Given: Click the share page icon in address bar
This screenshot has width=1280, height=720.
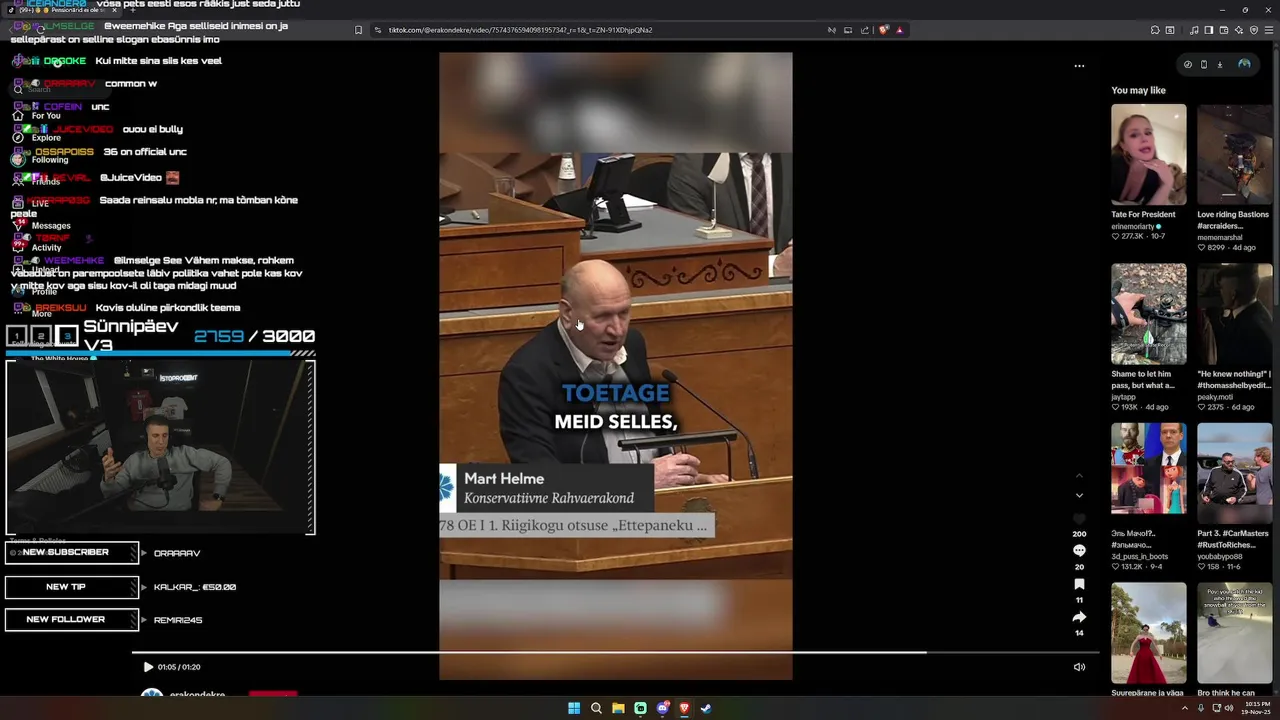Looking at the screenshot, I should click(x=865, y=30).
